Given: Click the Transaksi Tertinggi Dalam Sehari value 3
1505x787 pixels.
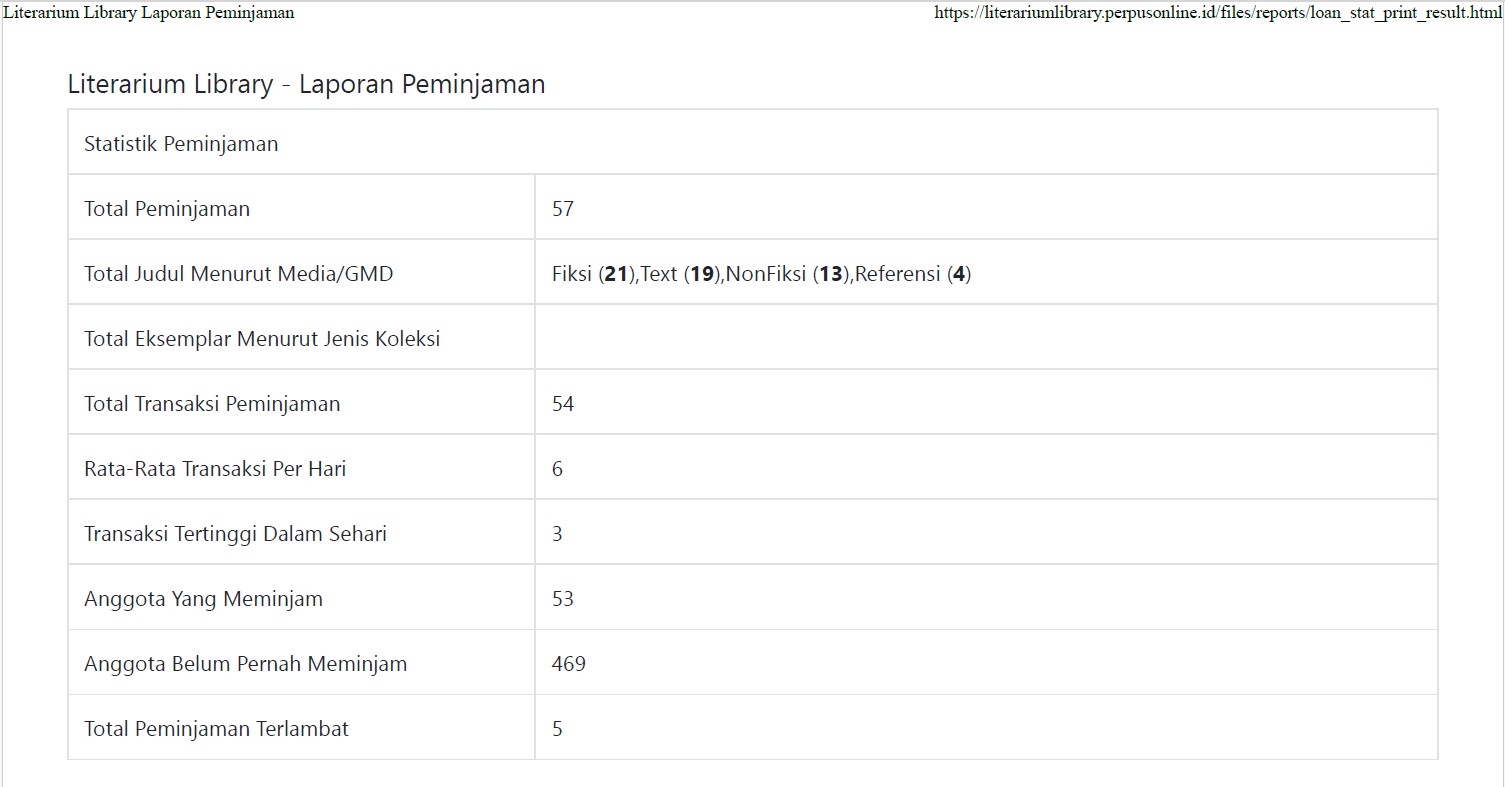Looking at the screenshot, I should [557, 534].
